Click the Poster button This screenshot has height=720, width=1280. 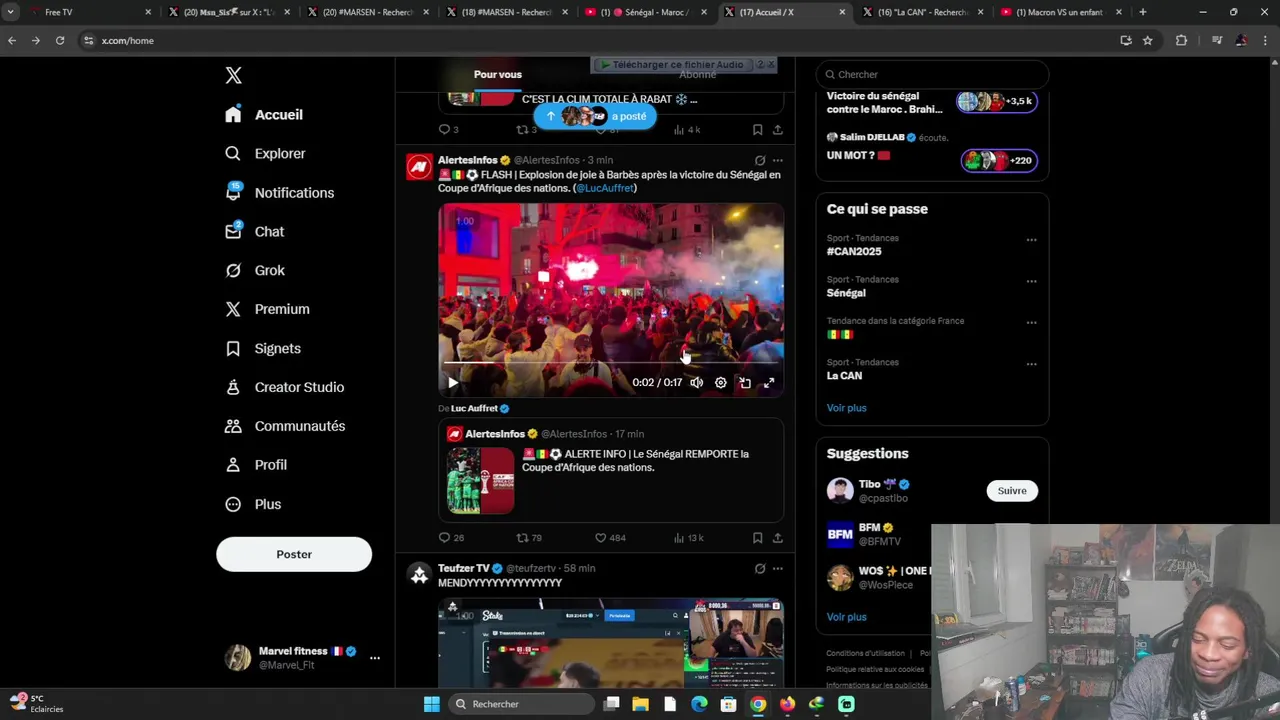(x=294, y=554)
